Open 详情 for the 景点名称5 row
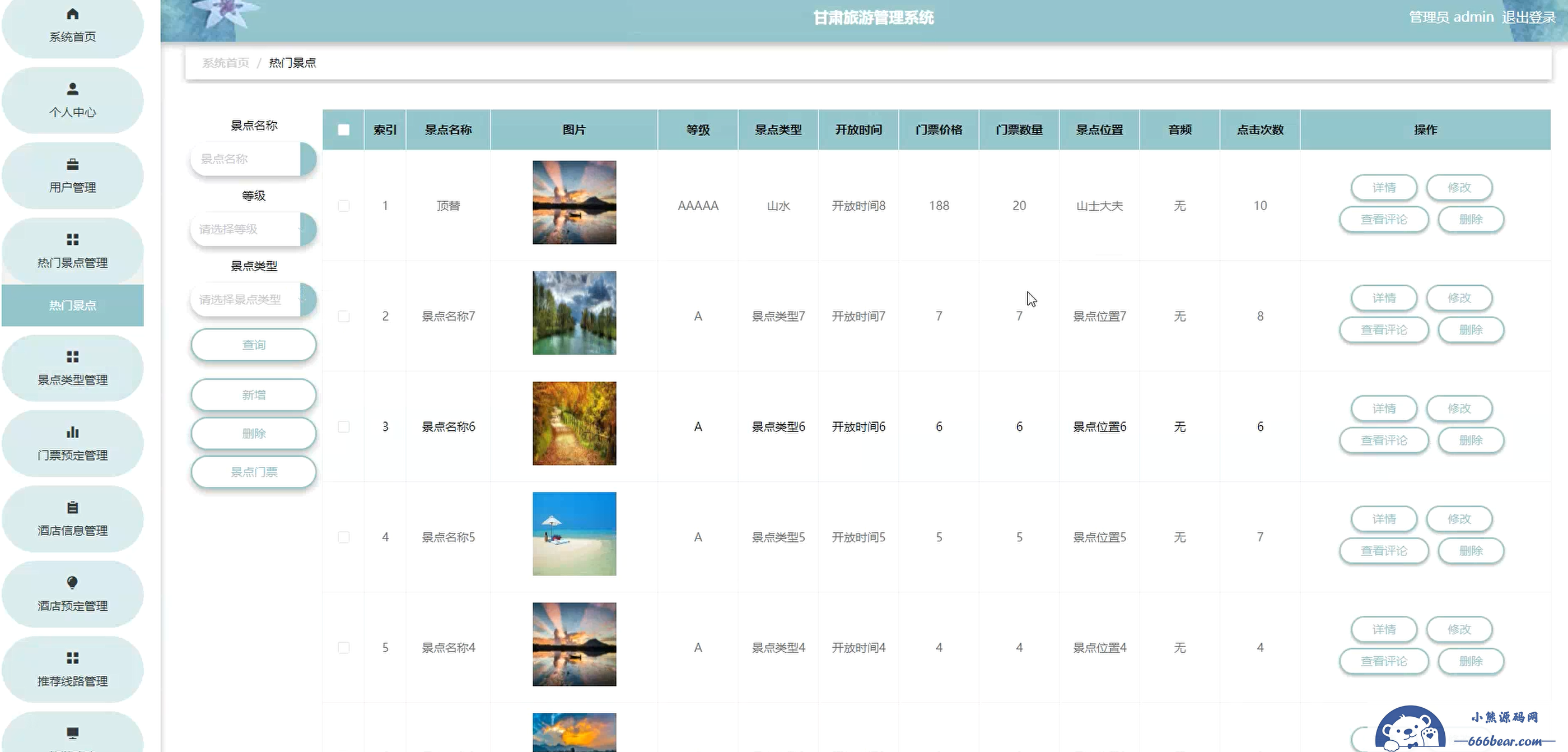Viewport: 1568px width, 752px height. [1384, 519]
